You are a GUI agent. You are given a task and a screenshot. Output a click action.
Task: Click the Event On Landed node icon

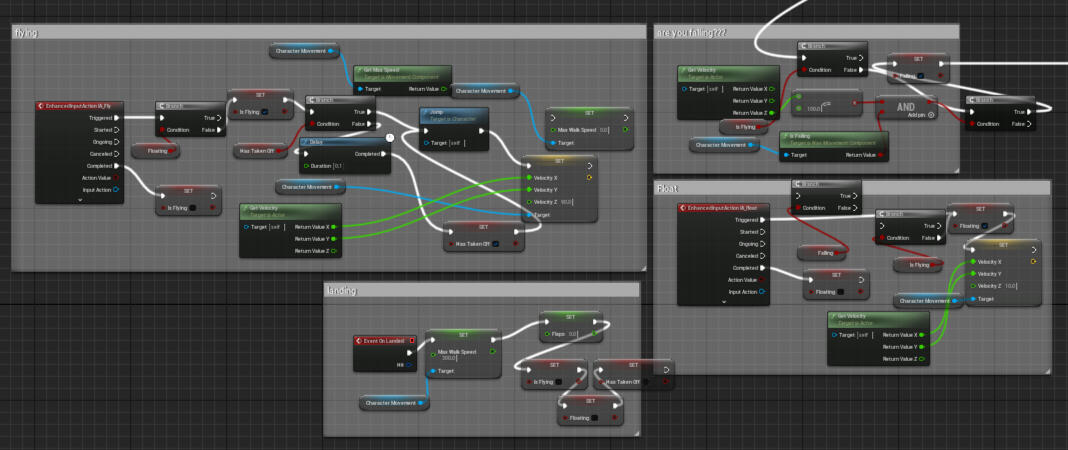click(360, 340)
